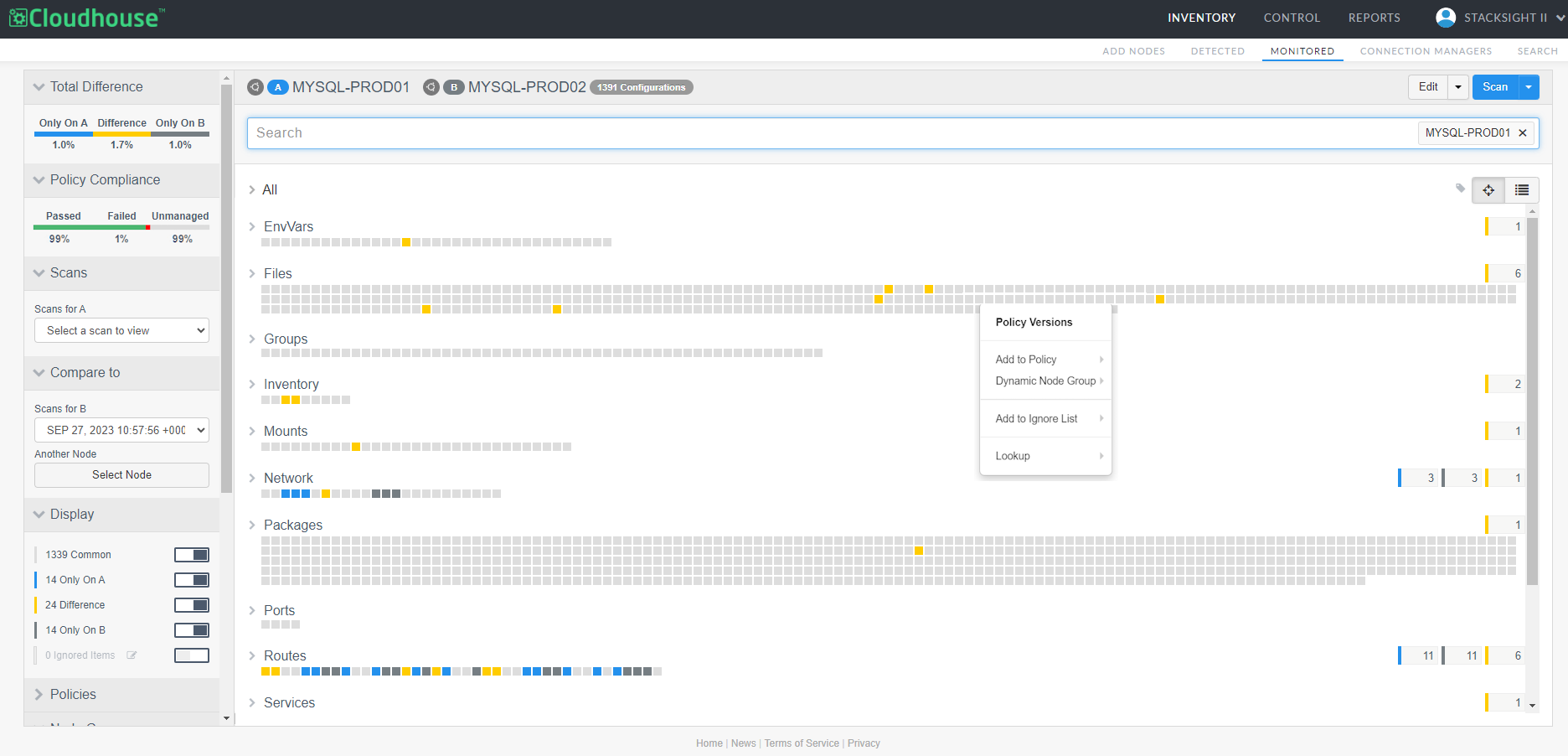Click the left sidebar scrollbar

click(x=226, y=288)
